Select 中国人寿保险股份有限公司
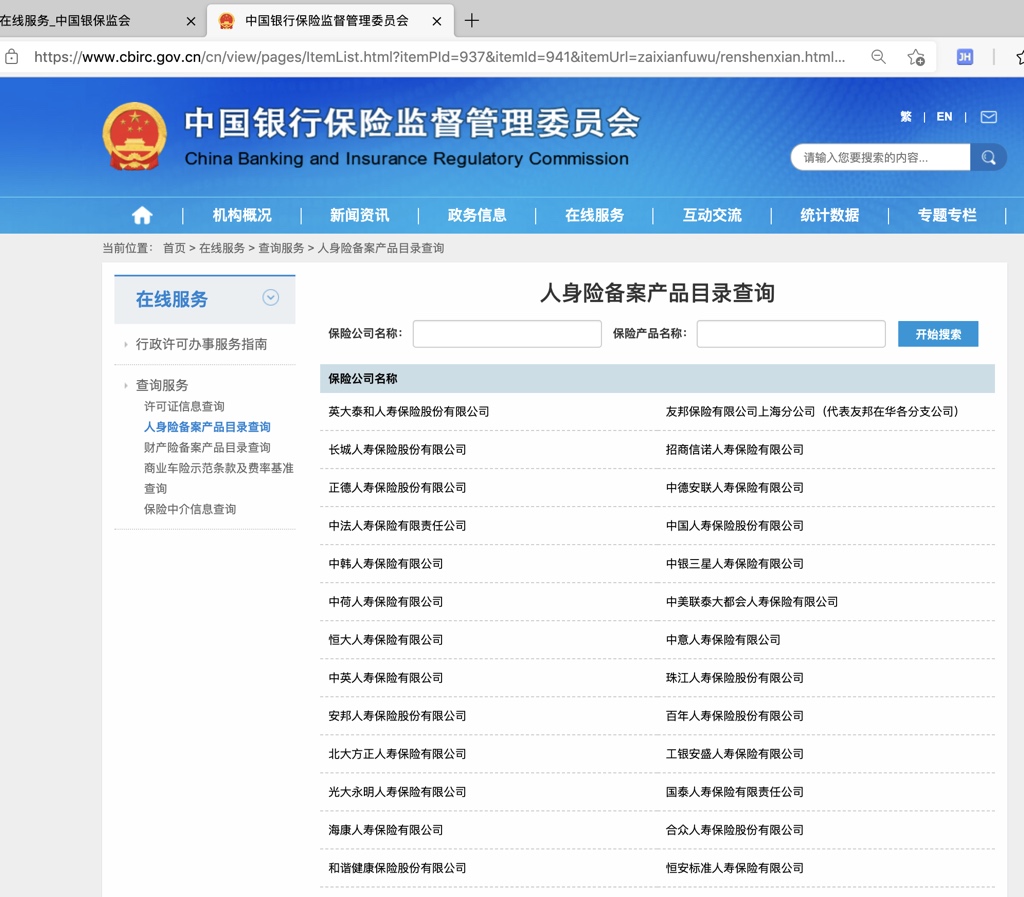This screenshot has width=1024, height=897. (x=735, y=526)
